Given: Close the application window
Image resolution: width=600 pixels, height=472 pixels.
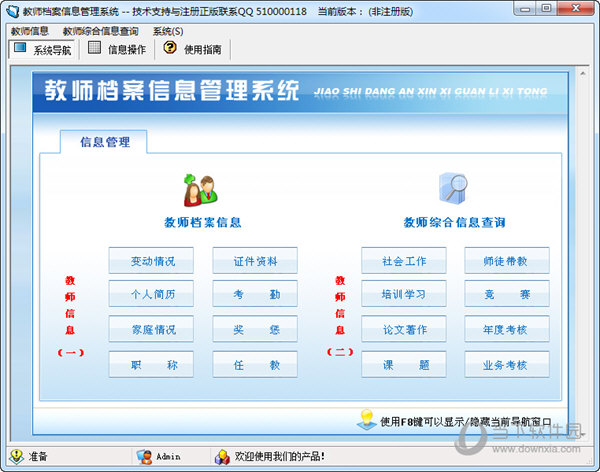Looking at the screenshot, I should (x=576, y=8).
